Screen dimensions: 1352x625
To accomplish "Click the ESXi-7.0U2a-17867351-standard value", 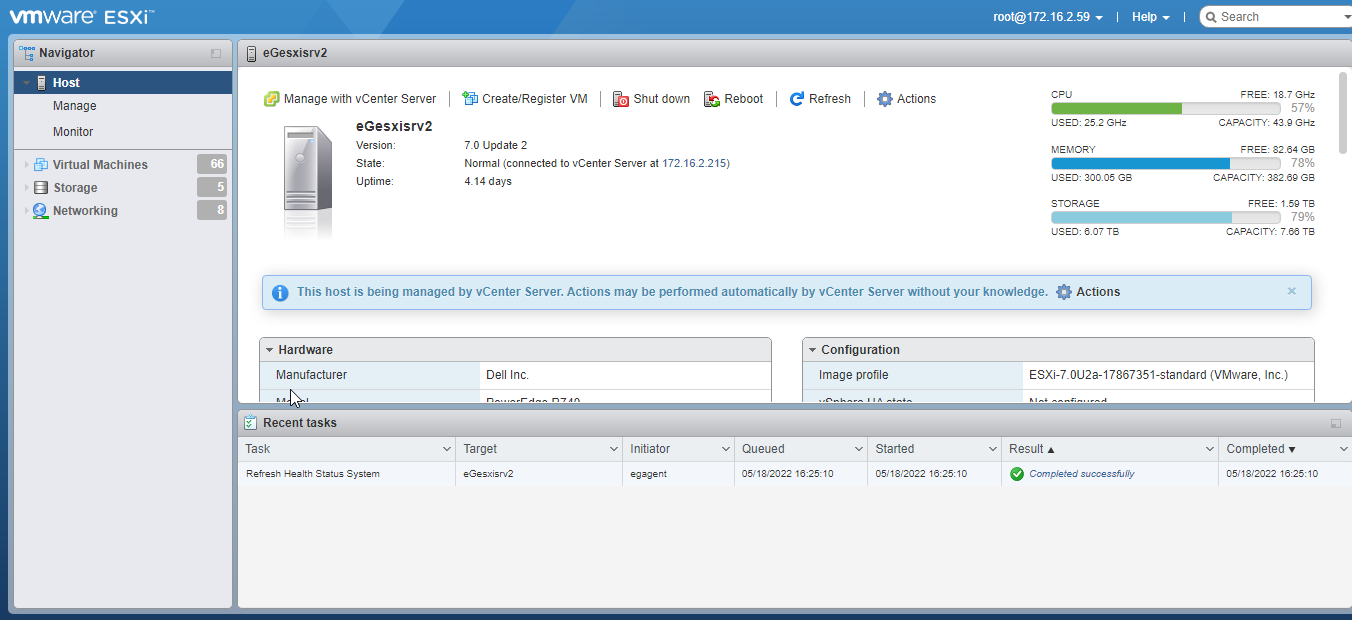I will [x=1158, y=375].
